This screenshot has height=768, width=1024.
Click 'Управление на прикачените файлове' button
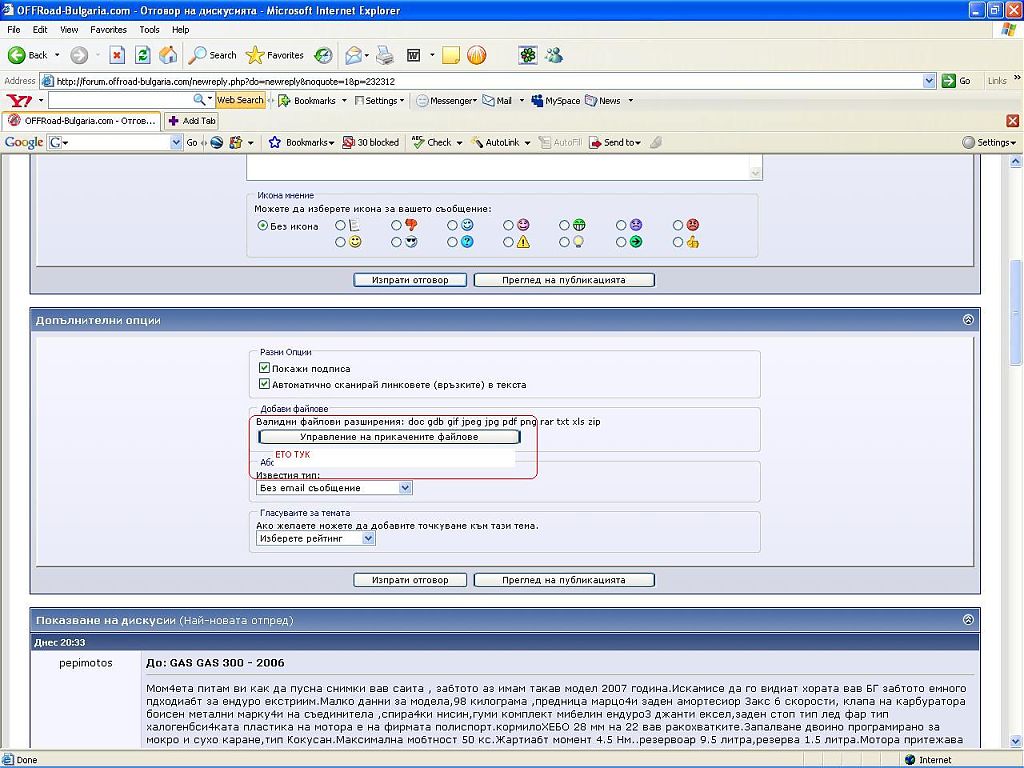tap(389, 437)
